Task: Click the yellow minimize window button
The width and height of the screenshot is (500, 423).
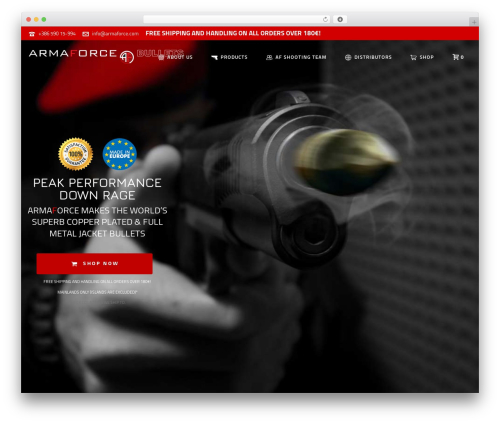Action: coord(36,19)
